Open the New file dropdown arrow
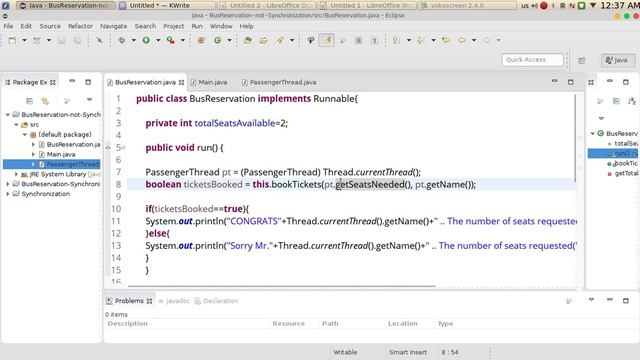This screenshot has height=360, width=640. [24, 40]
